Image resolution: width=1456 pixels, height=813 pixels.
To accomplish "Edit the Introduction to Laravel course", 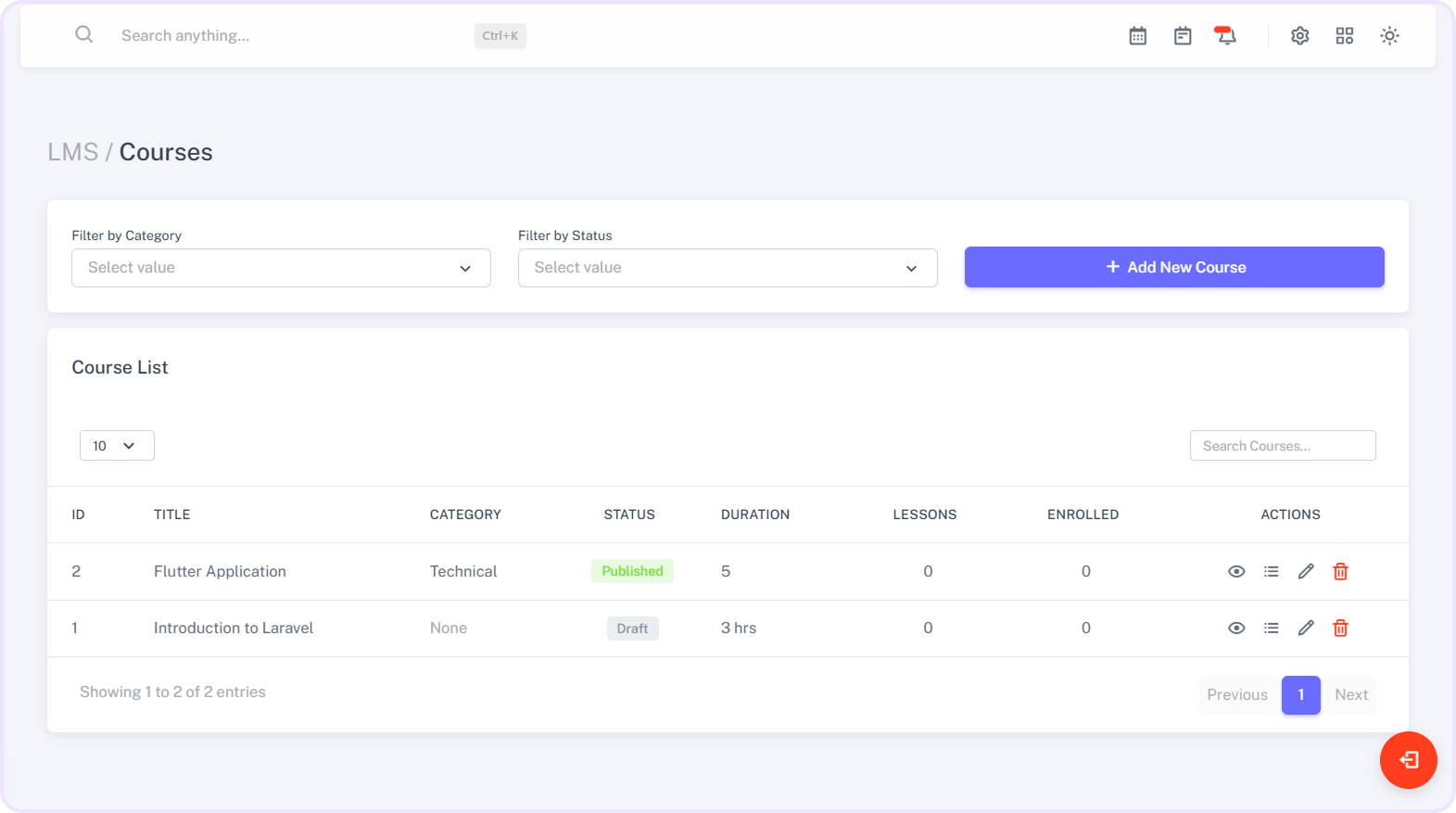I will 1306,629.
